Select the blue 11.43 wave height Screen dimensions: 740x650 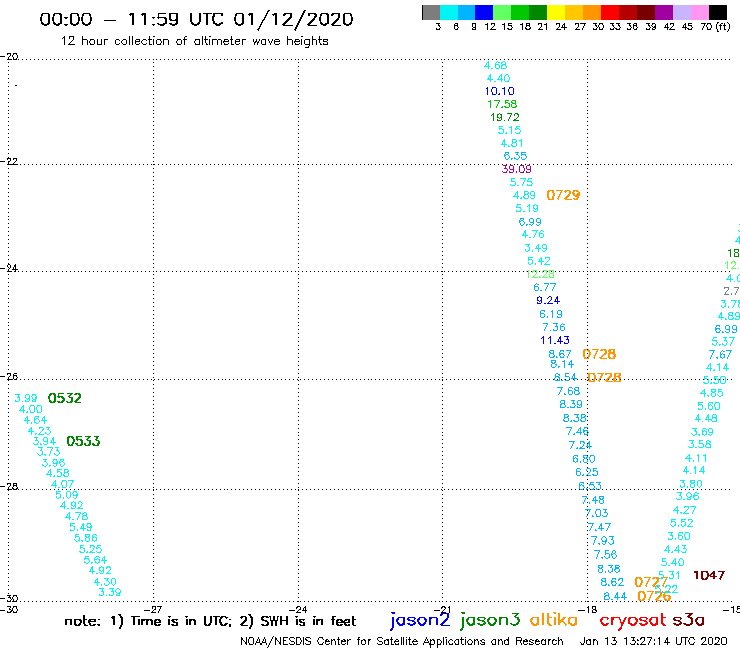555,340
